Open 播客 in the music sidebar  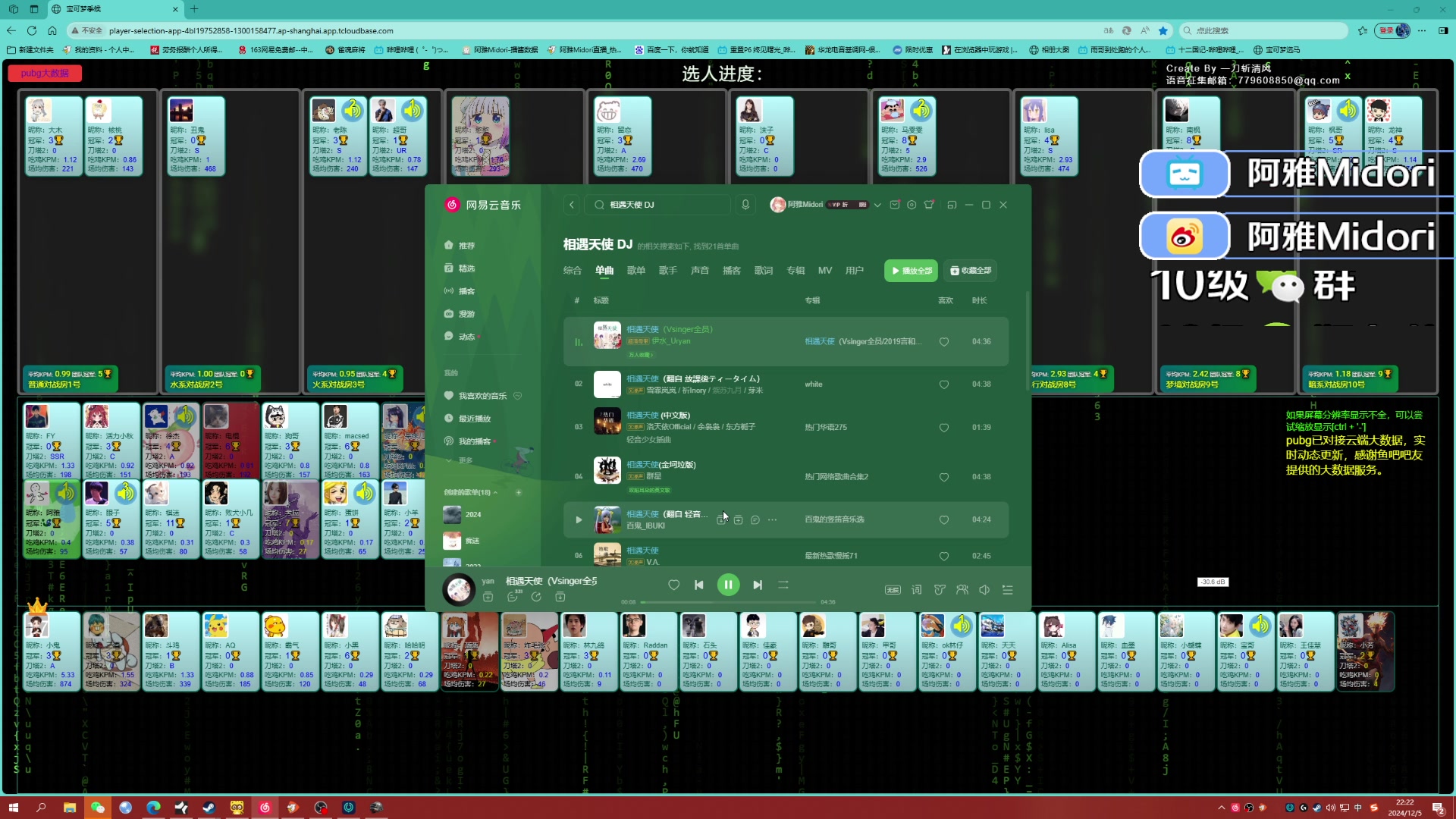(460, 291)
